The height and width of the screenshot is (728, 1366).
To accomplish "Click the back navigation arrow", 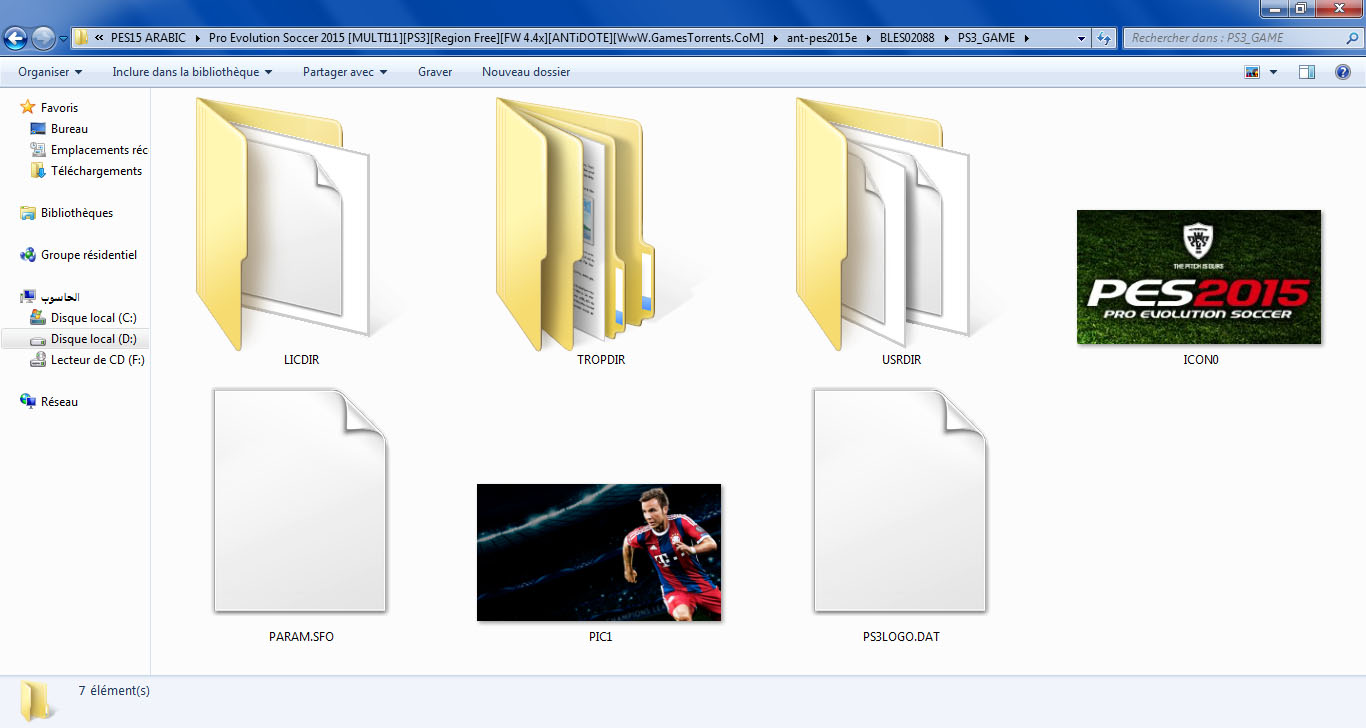I will pos(16,39).
